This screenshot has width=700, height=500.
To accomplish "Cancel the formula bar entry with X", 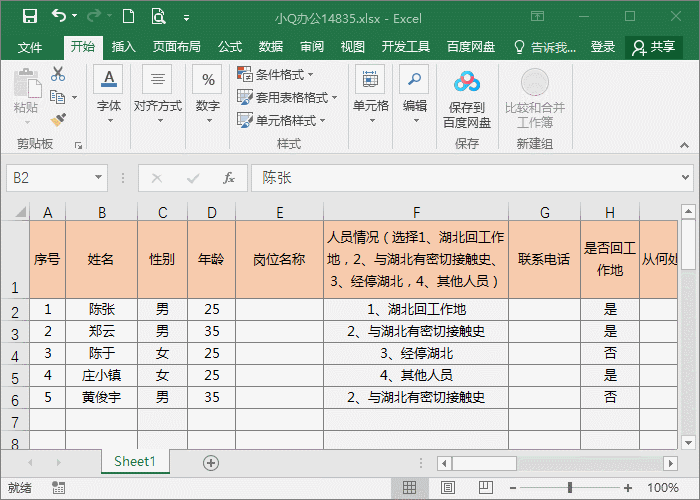I will pyautogui.click(x=157, y=179).
